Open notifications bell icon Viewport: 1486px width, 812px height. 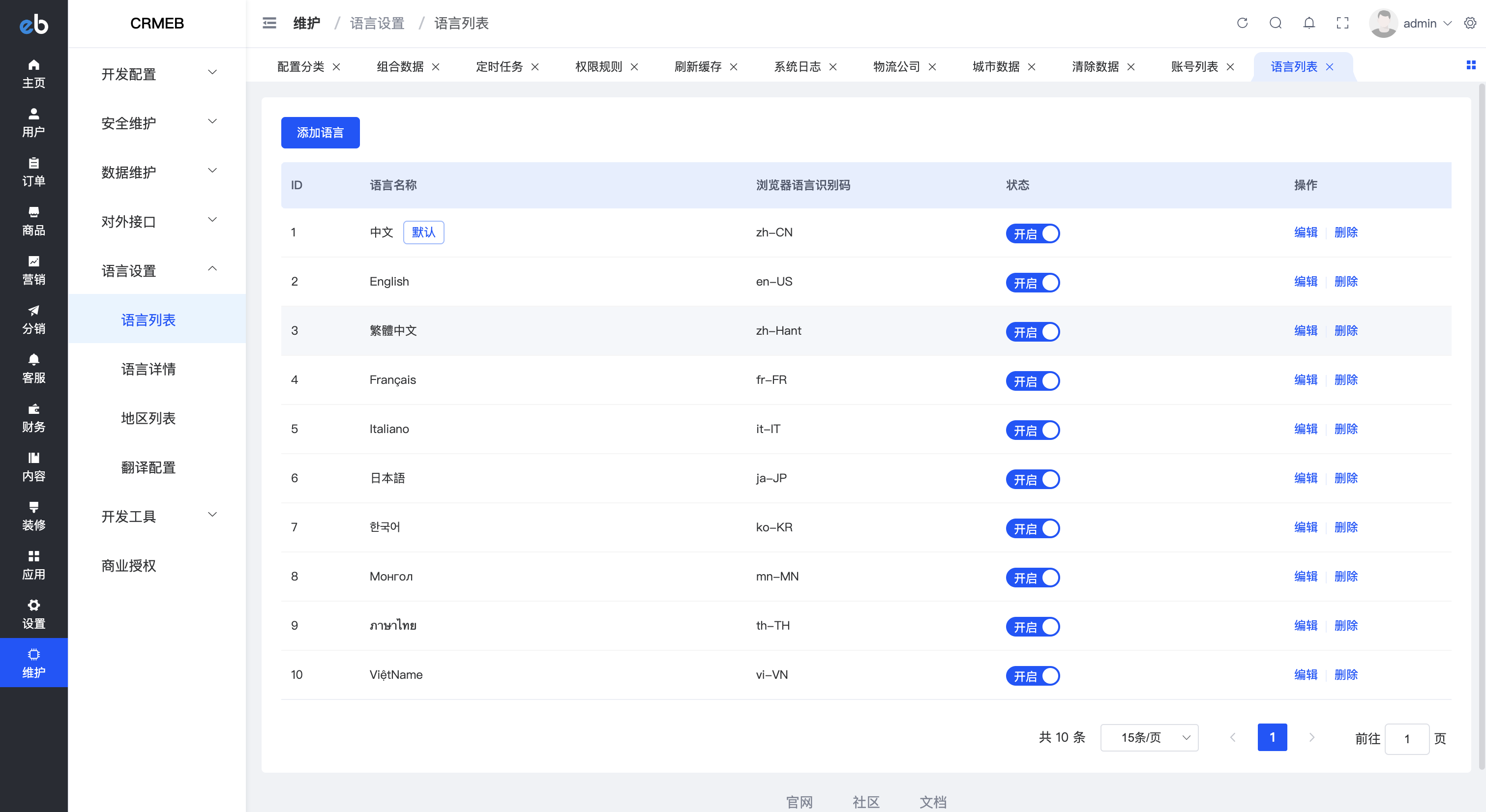1309,23
